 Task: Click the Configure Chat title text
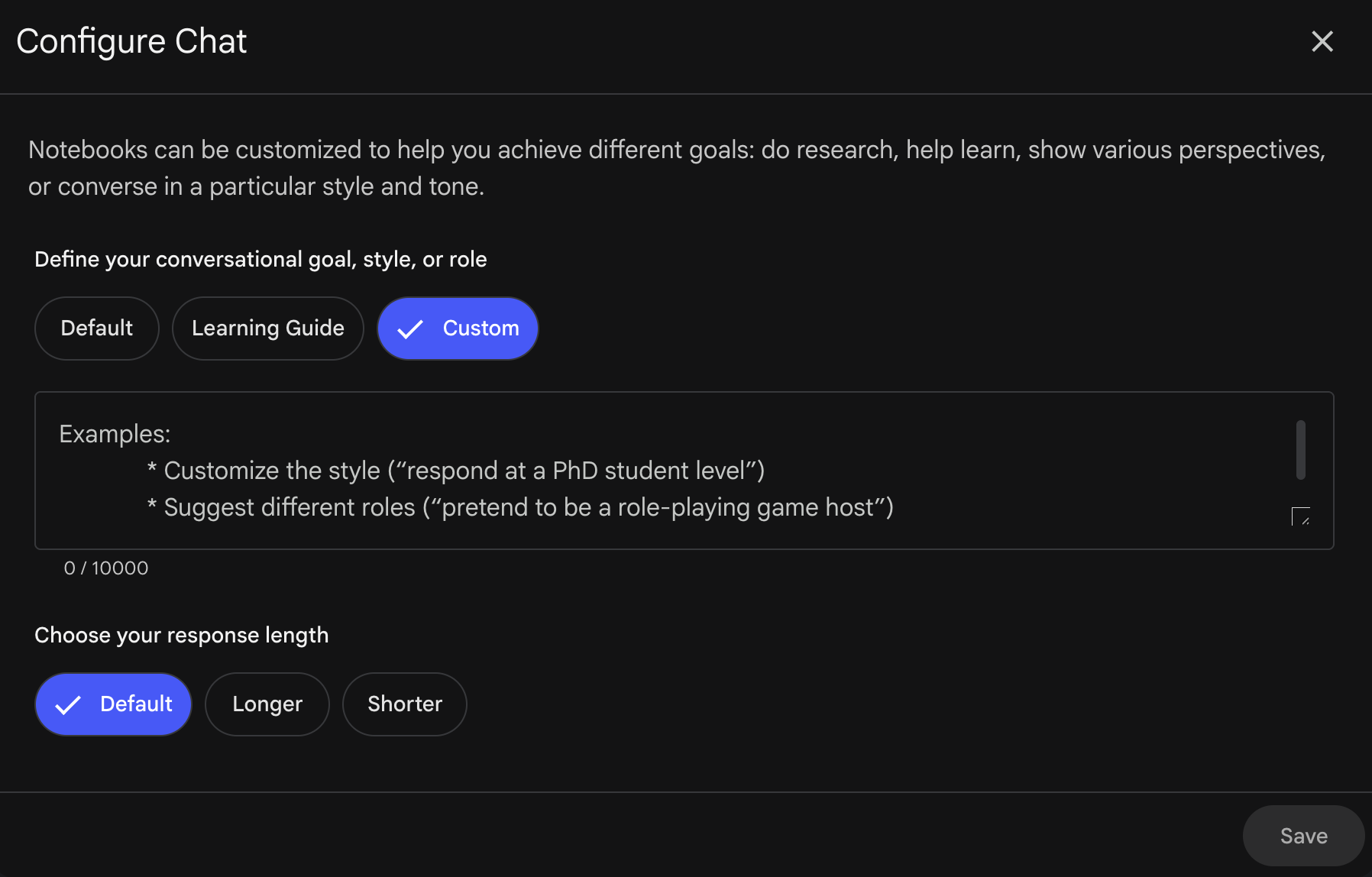click(x=131, y=40)
